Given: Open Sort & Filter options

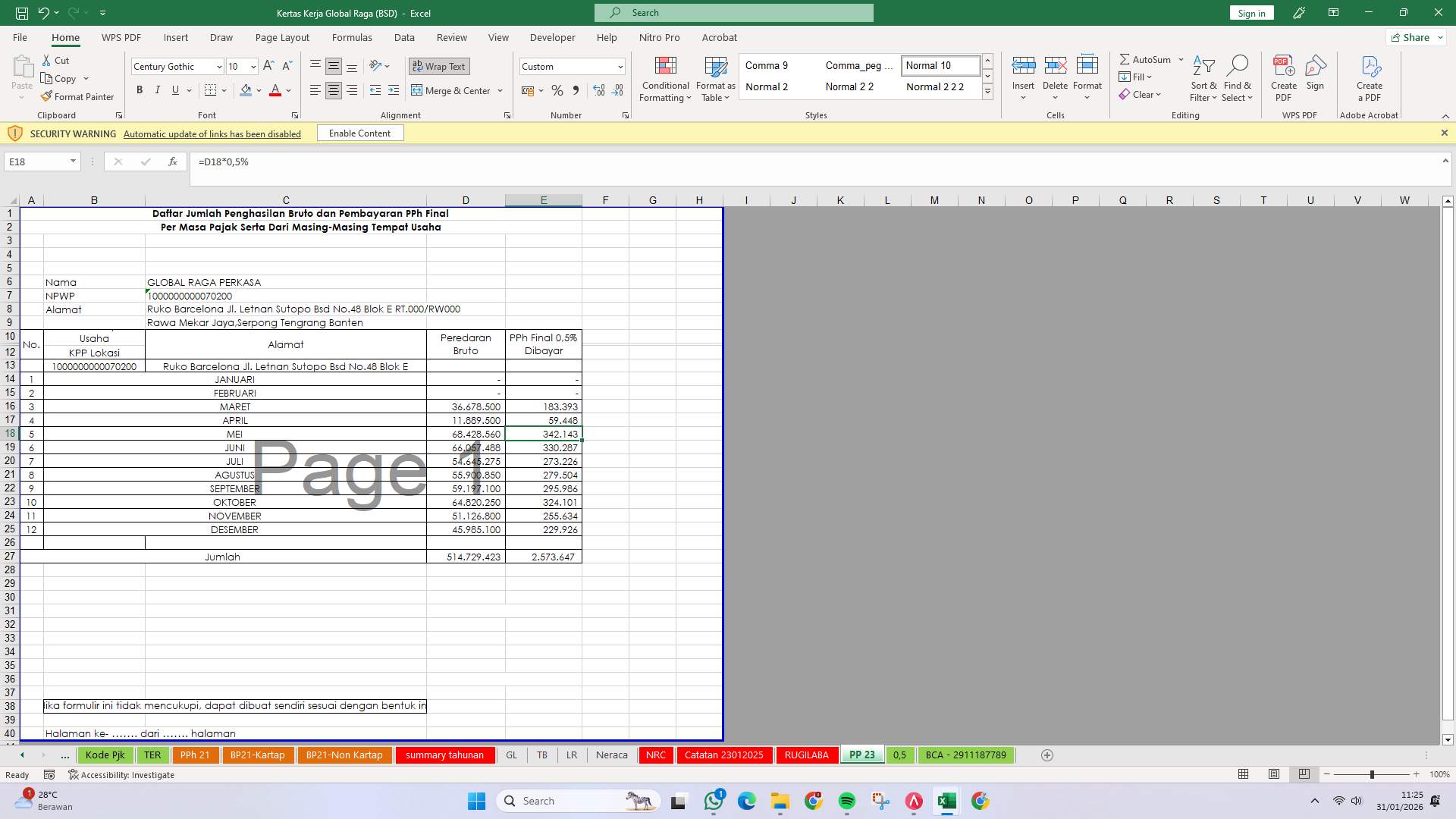Looking at the screenshot, I should click(x=1204, y=79).
